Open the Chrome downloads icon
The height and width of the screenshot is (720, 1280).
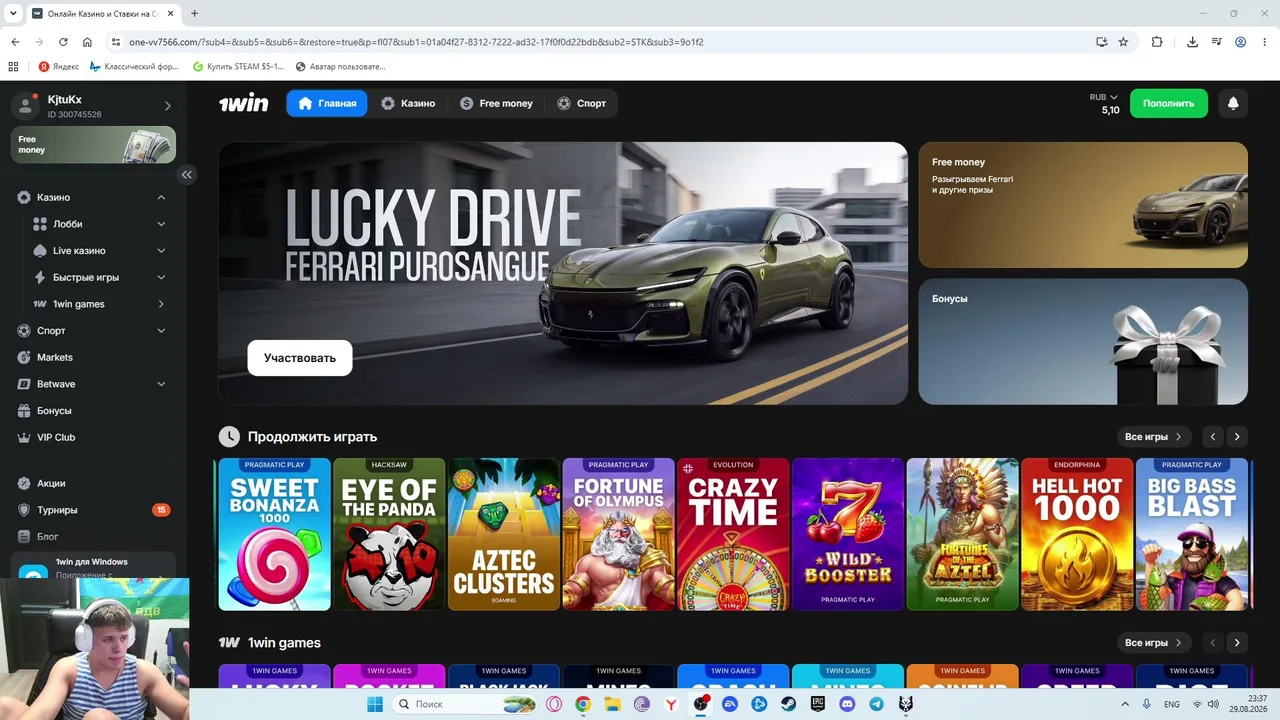[1192, 42]
